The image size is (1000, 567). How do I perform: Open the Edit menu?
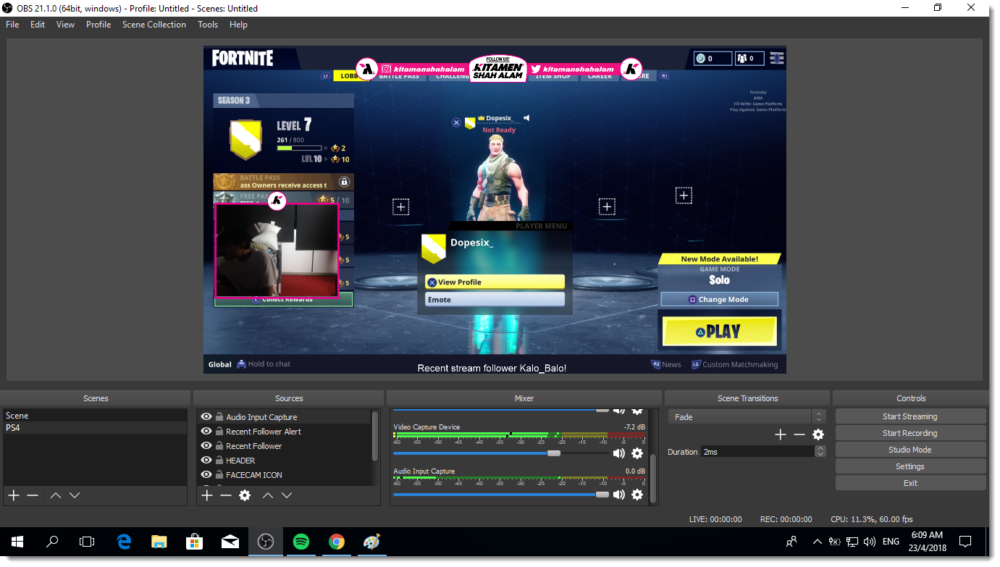pyautogui.click(x=38, y=25)
